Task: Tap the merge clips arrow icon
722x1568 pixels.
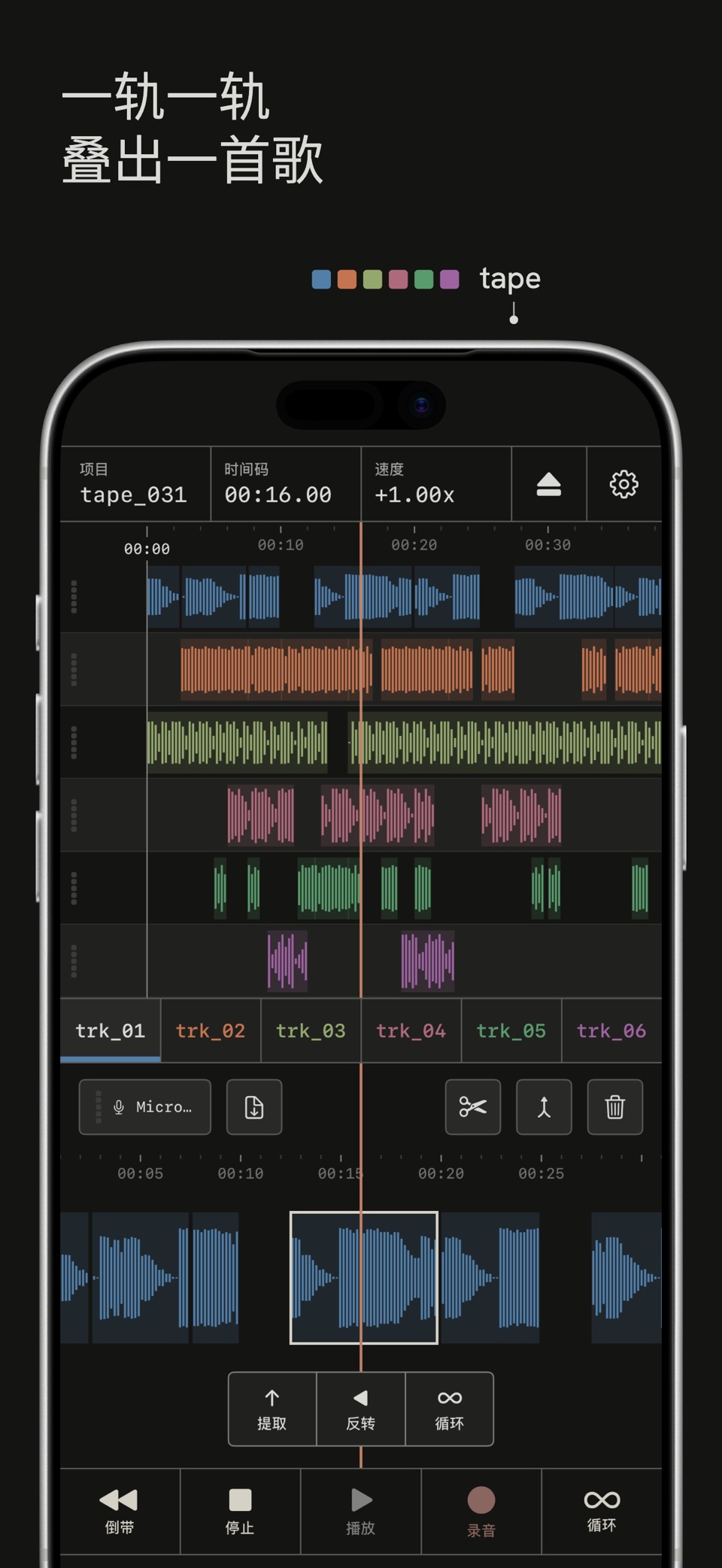Action: click(544, 1106)
